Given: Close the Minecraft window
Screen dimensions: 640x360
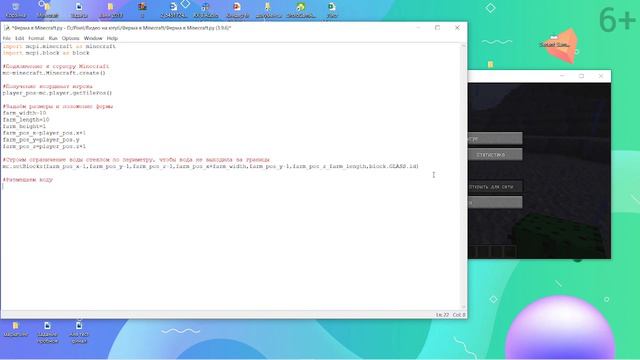Looking at the screenshot, I should [x=601, y=76].
